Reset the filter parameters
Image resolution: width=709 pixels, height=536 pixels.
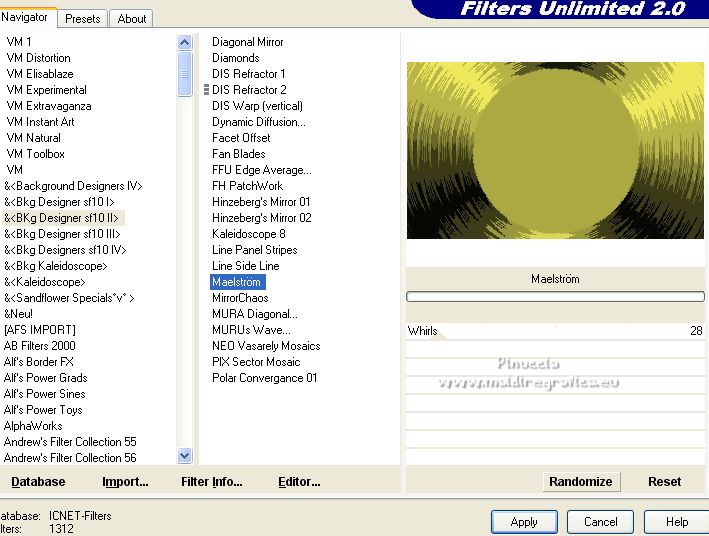(x=664, y=482)
